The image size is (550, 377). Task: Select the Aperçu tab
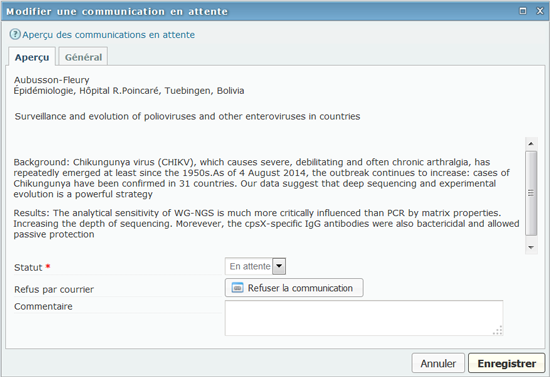click(32, 57)
